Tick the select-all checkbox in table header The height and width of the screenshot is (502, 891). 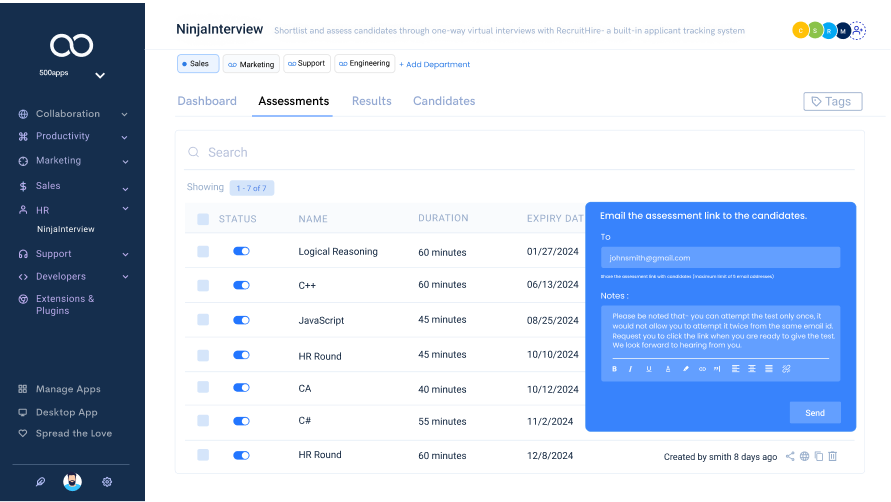coord(203,219)
